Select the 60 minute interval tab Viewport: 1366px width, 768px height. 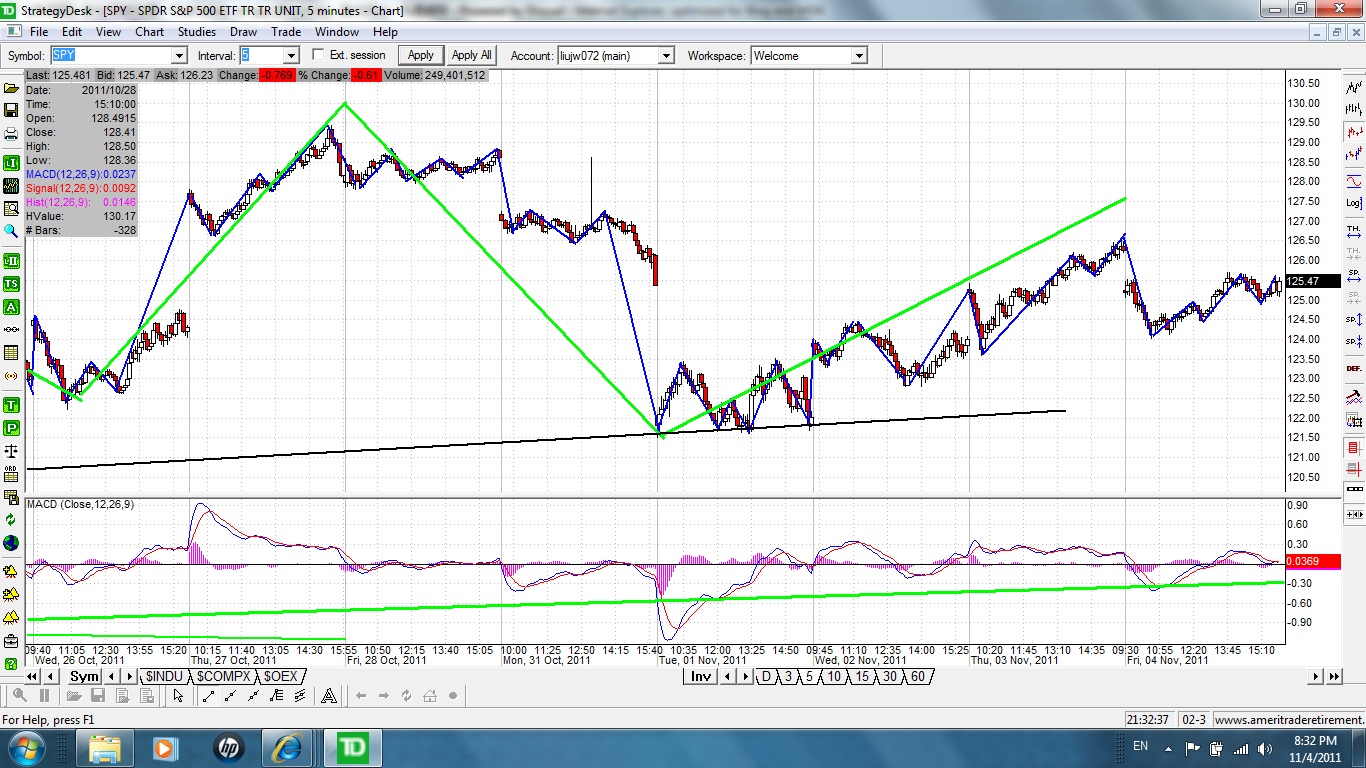click(x=918, y=677)
